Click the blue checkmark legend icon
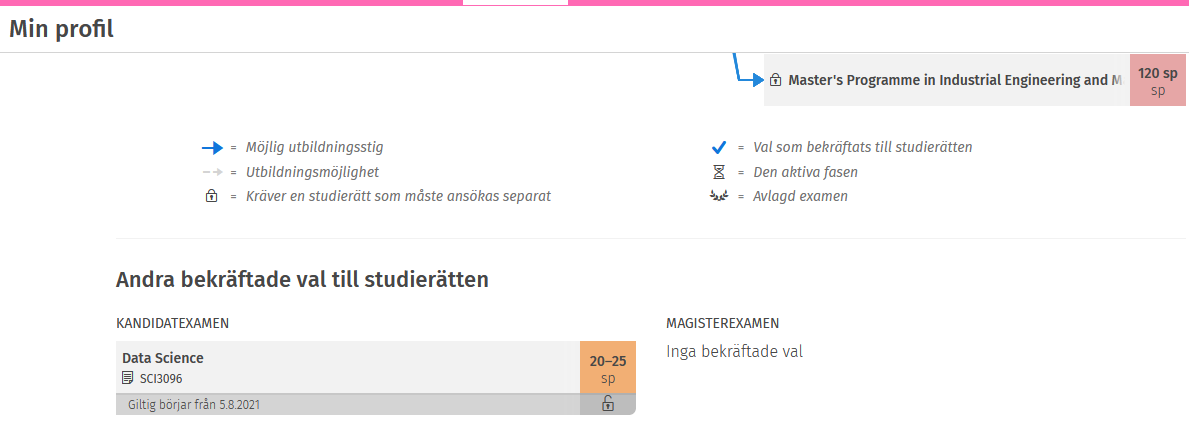Image resolution: width=1189 pixels, height=439 pixels. click(x=718, y=147)
